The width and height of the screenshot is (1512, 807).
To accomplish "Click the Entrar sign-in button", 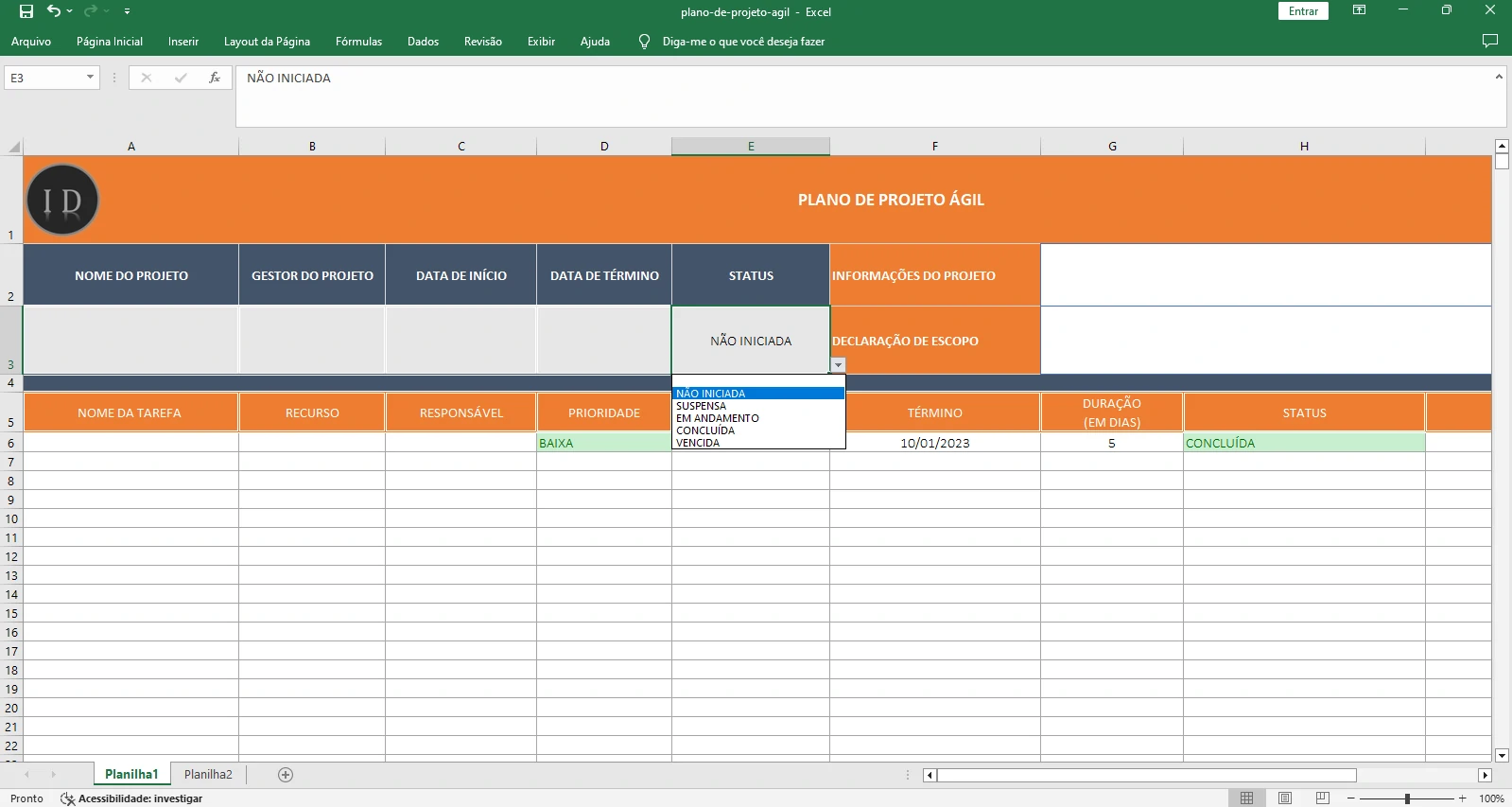I will (1302, 11).
